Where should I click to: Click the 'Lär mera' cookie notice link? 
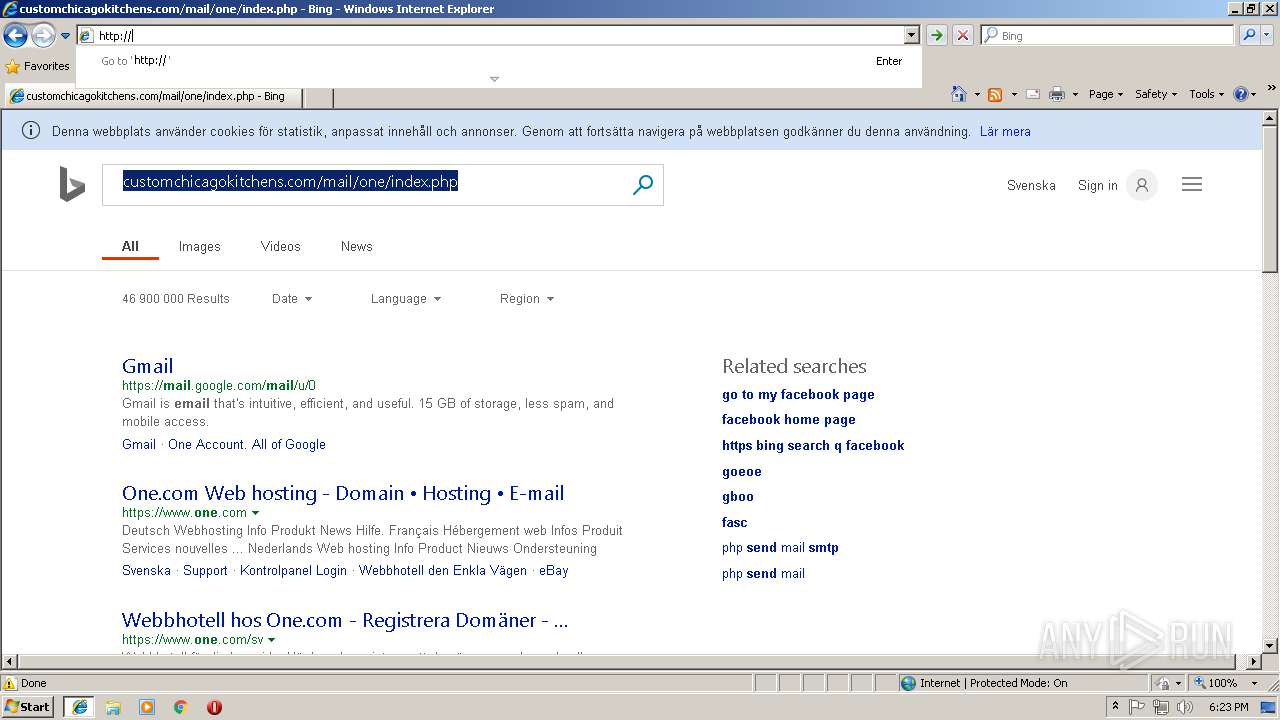point(1005,131)
